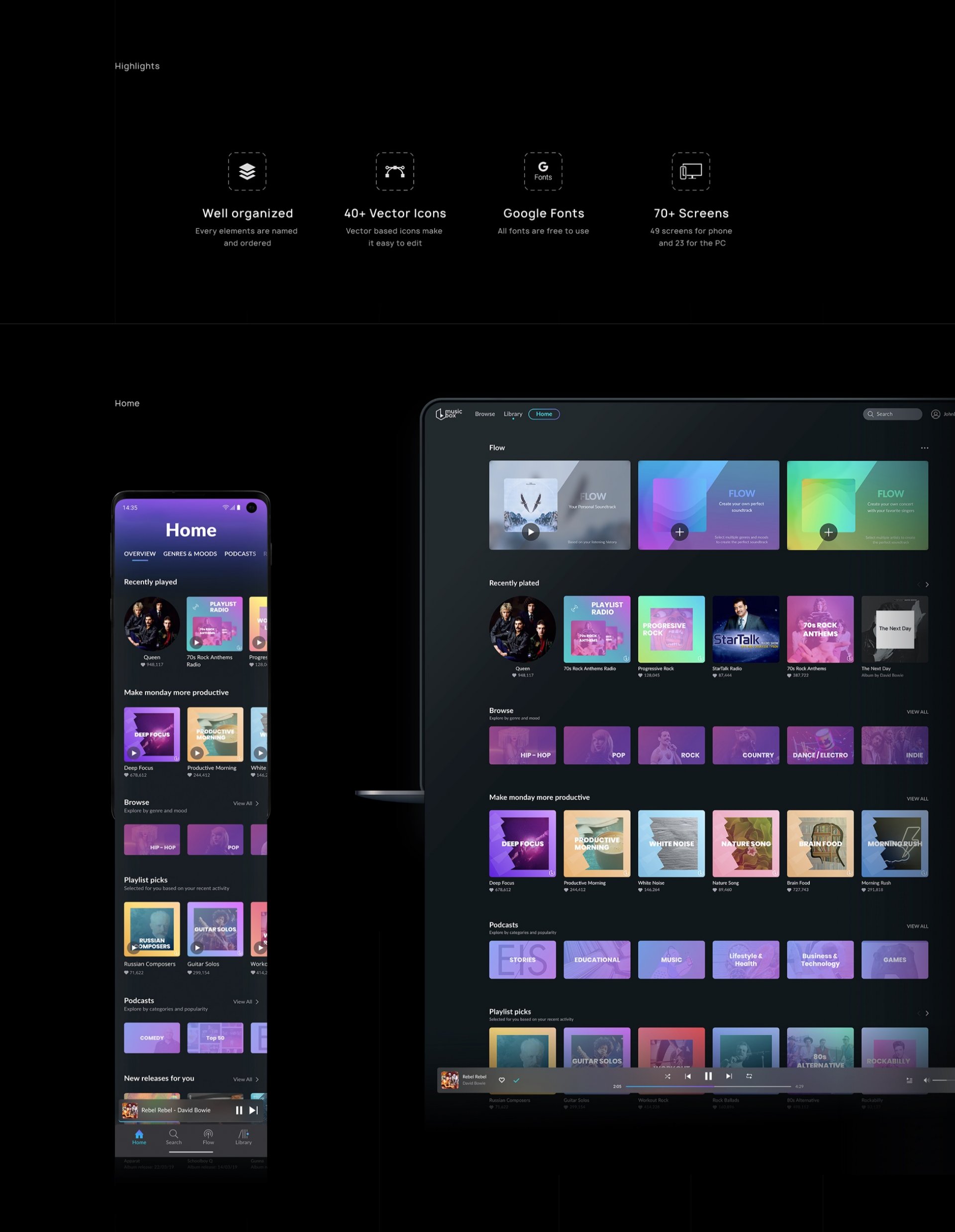Viewport: 955px width, 1232px height.
Task: Toggle repeat in desktop player bar
Action: tap(749, 1076)
